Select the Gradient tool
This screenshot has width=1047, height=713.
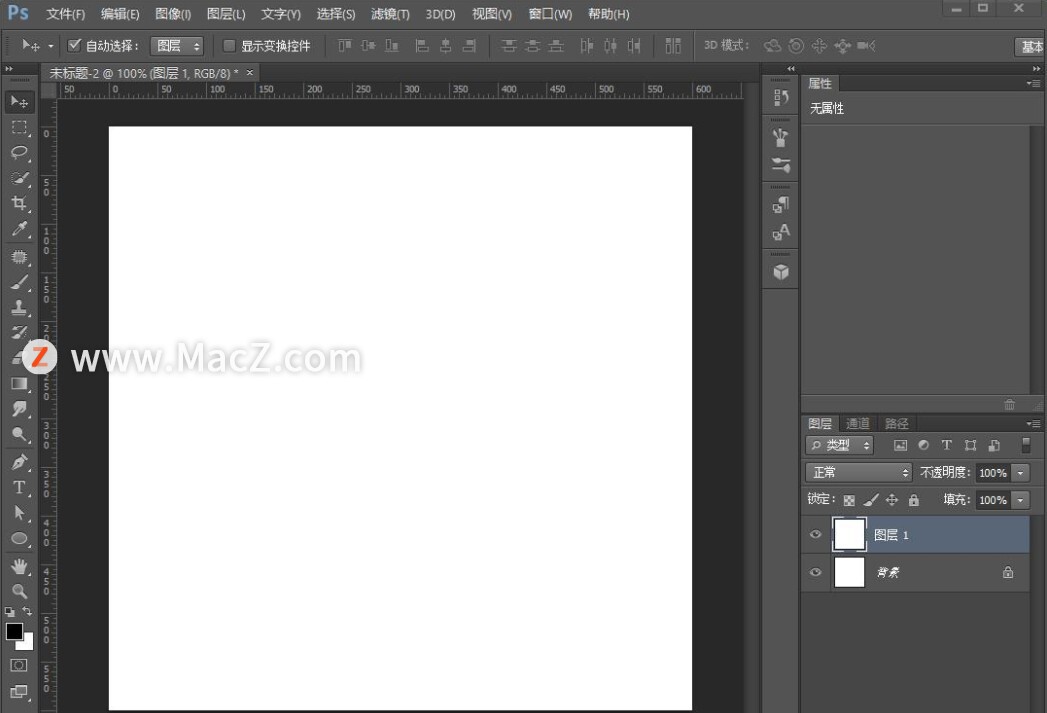(x=19, y=384)
